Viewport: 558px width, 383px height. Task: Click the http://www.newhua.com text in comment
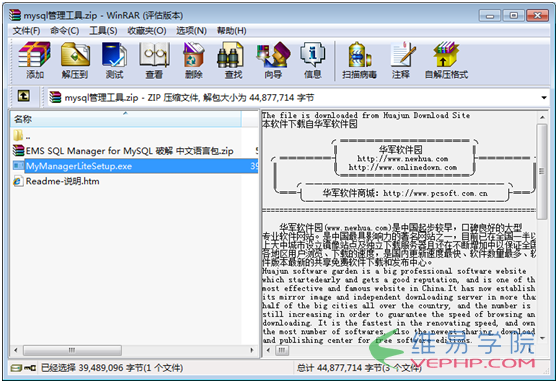pos(402,159)
